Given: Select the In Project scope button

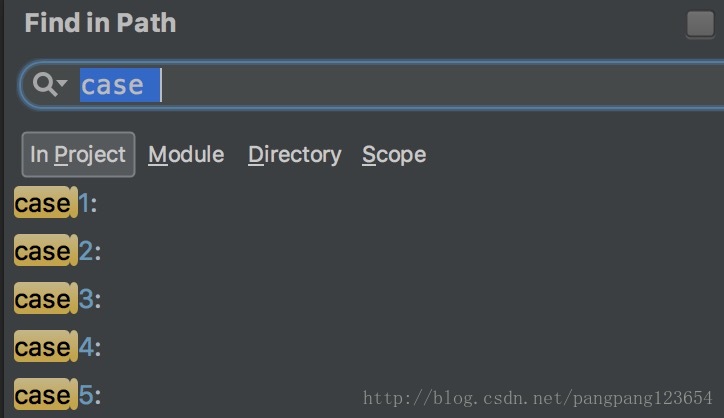Looking at the screenshot, I should coord(78,154).
